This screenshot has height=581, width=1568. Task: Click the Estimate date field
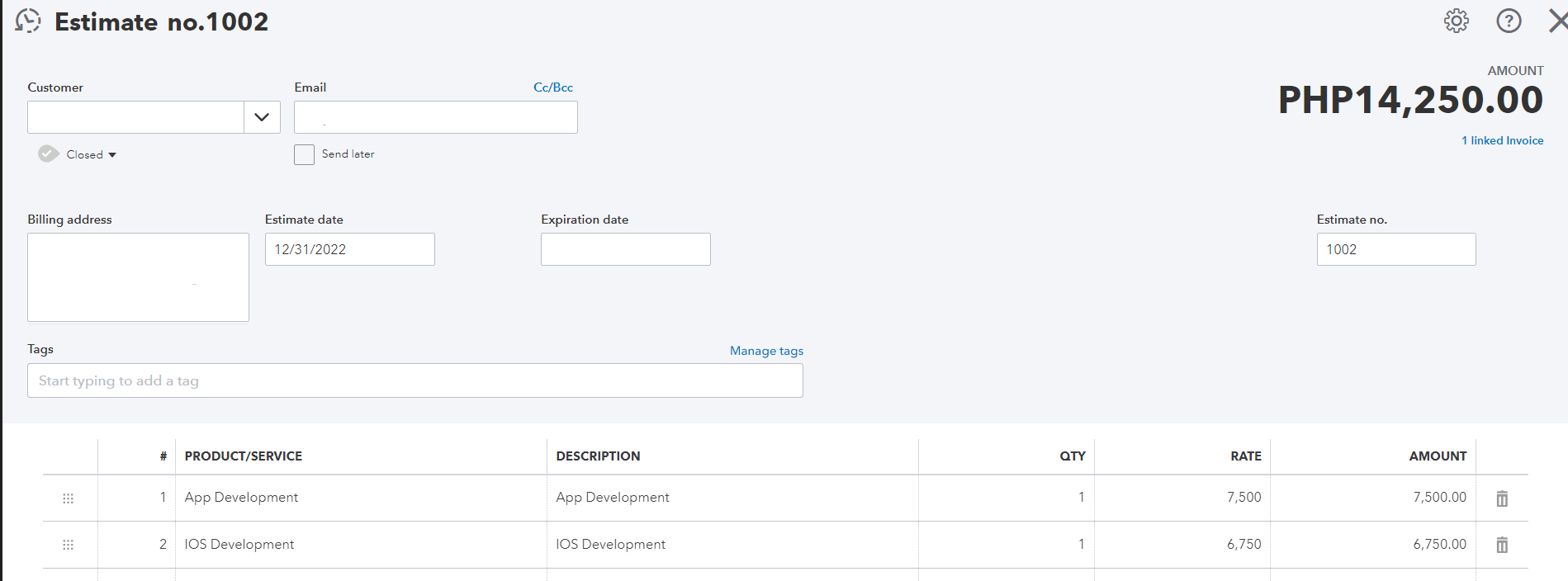[349, 249]
